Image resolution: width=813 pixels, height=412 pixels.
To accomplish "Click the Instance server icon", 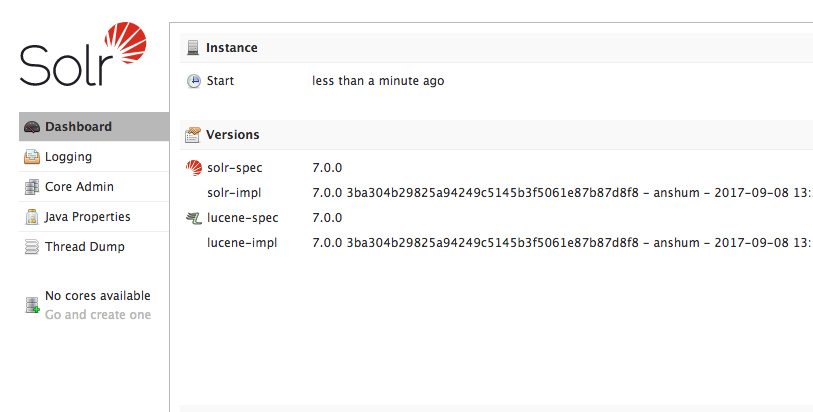I will click(193, 48).
